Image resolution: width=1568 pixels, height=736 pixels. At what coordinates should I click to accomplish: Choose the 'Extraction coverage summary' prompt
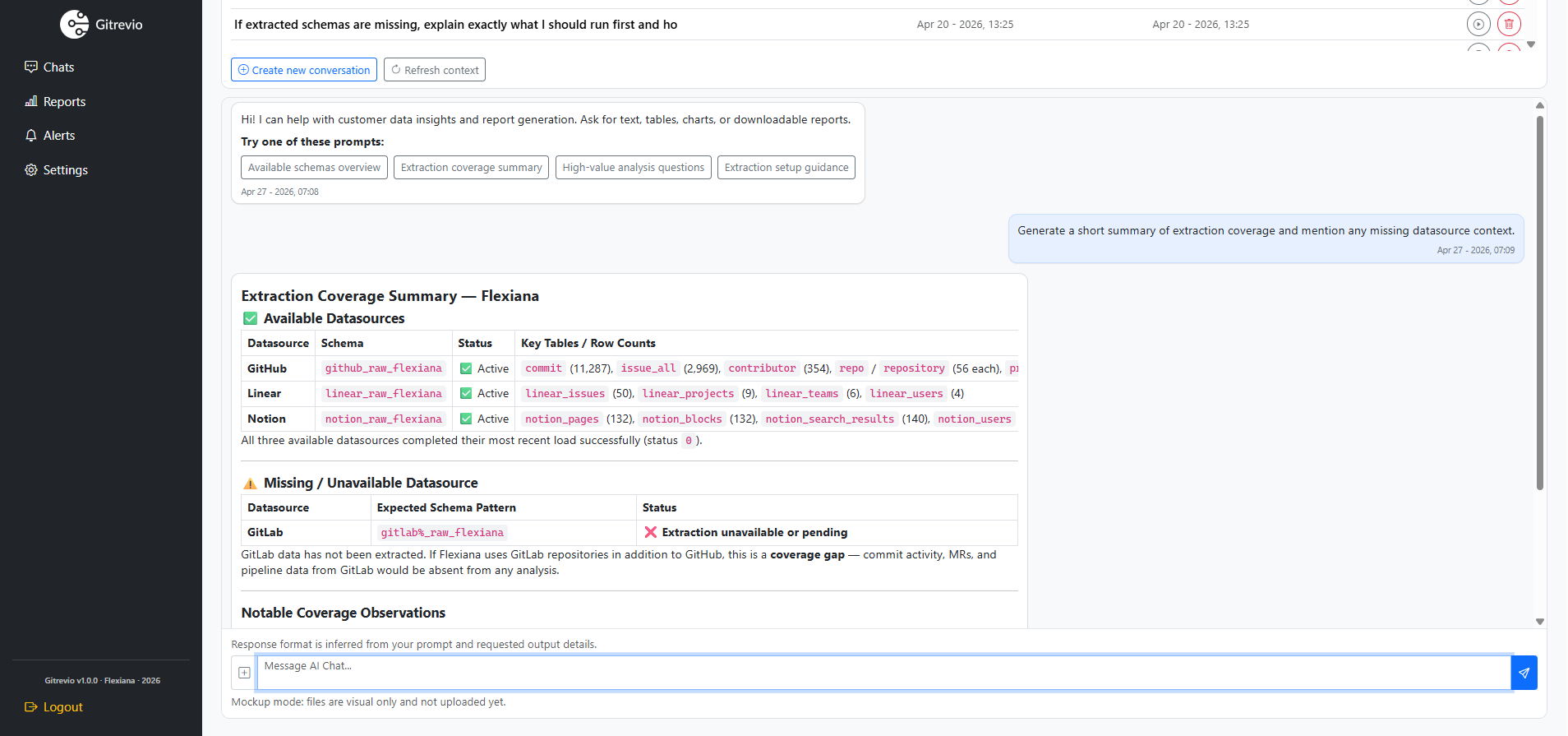pos(471,168)
